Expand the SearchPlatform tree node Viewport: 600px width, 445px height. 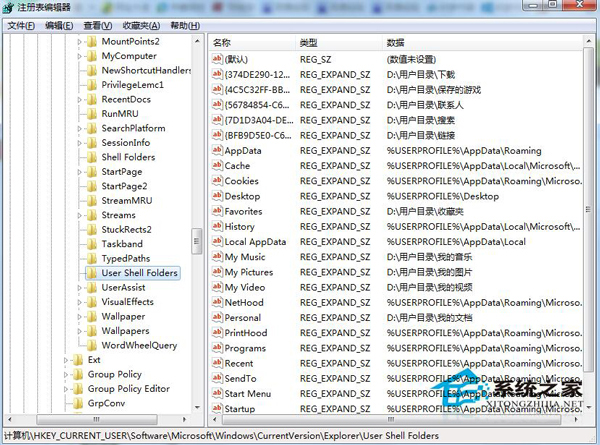pos(80,129)
